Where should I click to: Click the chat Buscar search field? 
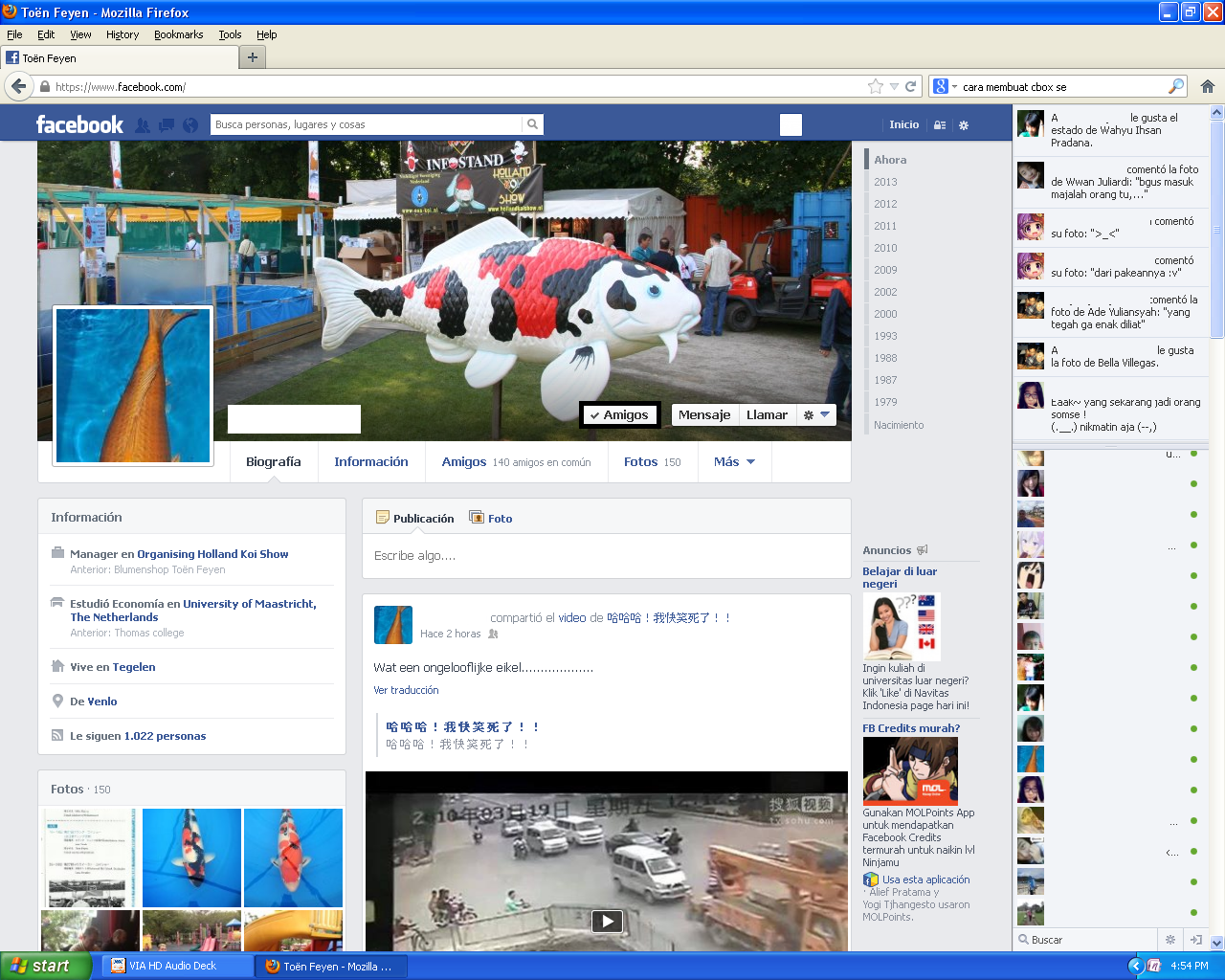[x=1085, y=940]
